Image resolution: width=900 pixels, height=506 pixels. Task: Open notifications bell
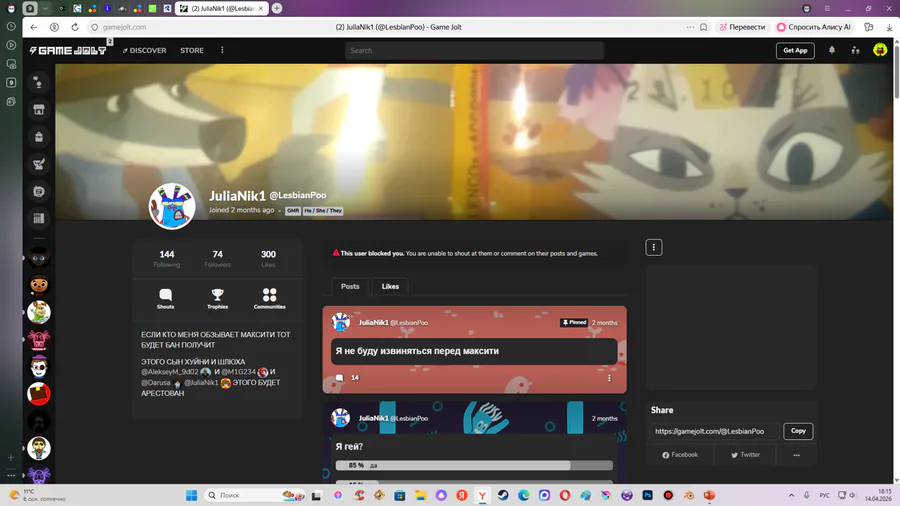point(832,50)
